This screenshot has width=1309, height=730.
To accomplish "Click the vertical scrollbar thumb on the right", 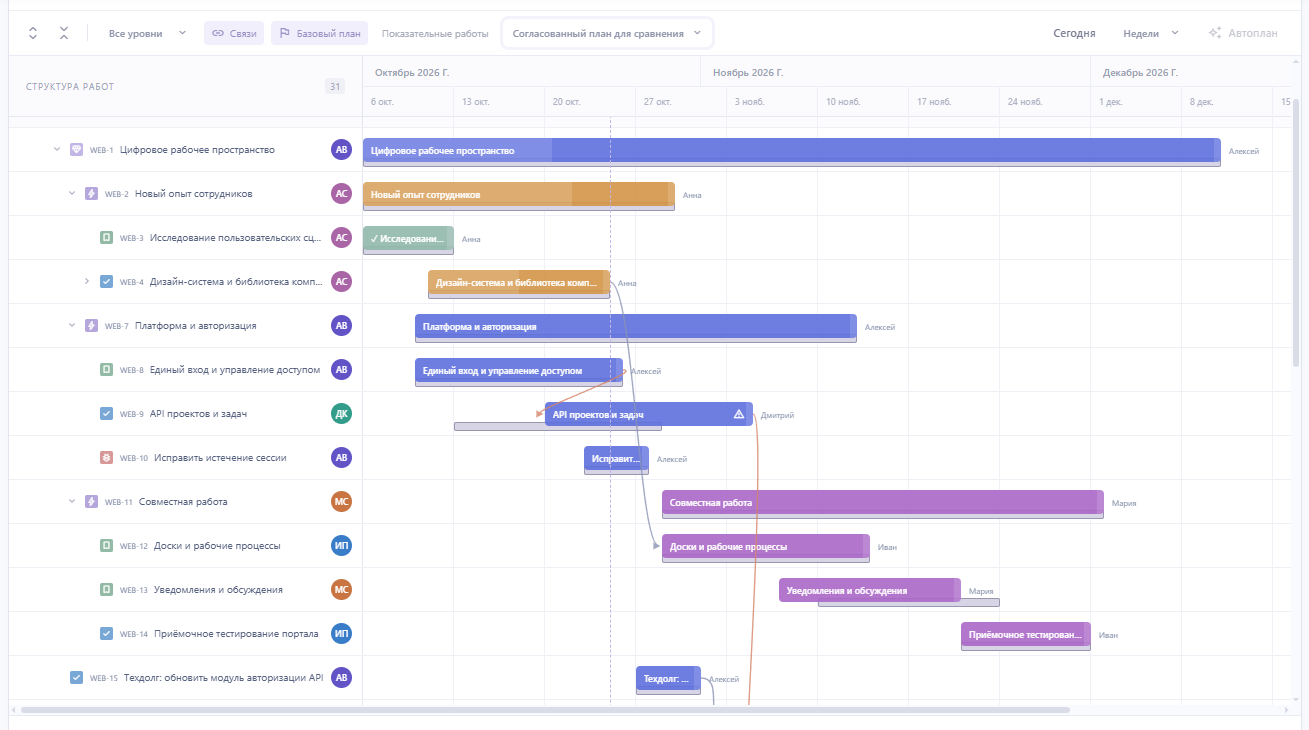I will (1297, 233).
